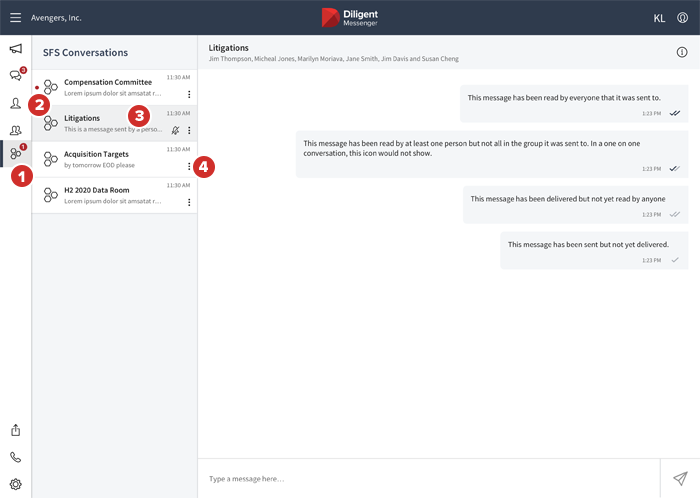700x498 pixels.
Task: Open the announcements megaphone icon
Action: pyautogui.click(x=16, y=49)
